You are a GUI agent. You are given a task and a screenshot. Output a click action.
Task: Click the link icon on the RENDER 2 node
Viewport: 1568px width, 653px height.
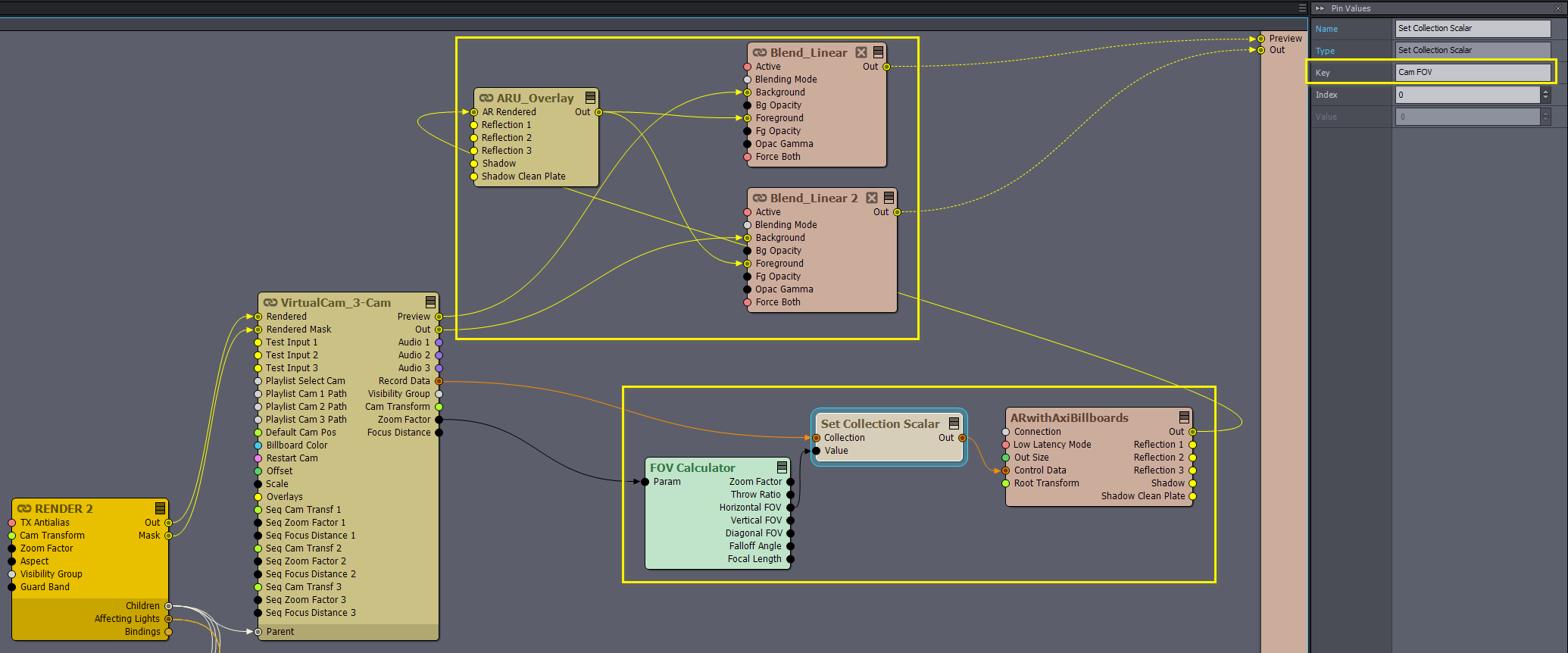click(x=24, y=508)
